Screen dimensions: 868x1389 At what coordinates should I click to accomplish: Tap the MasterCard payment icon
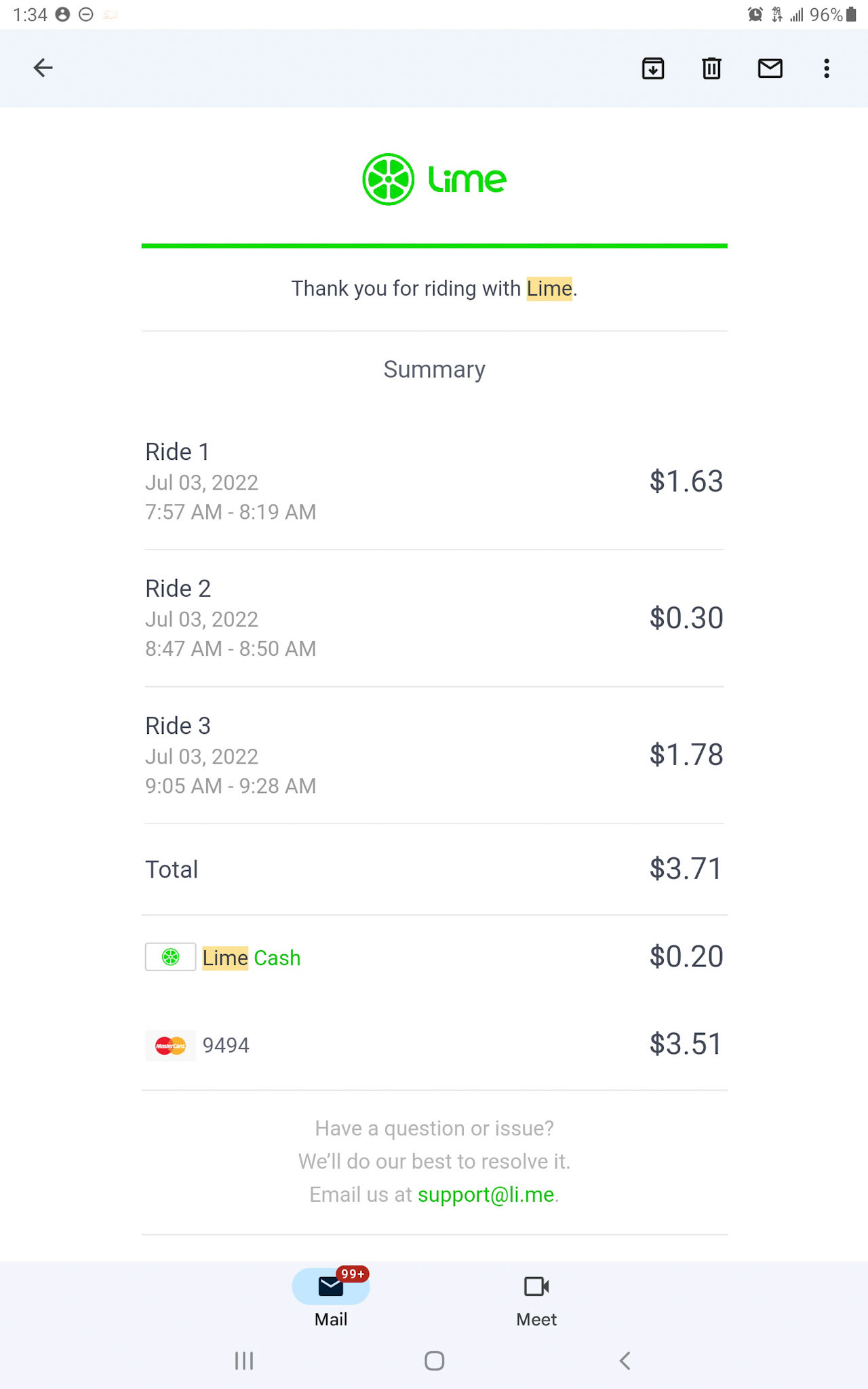pyautogui.click(x=170, y=1045)
